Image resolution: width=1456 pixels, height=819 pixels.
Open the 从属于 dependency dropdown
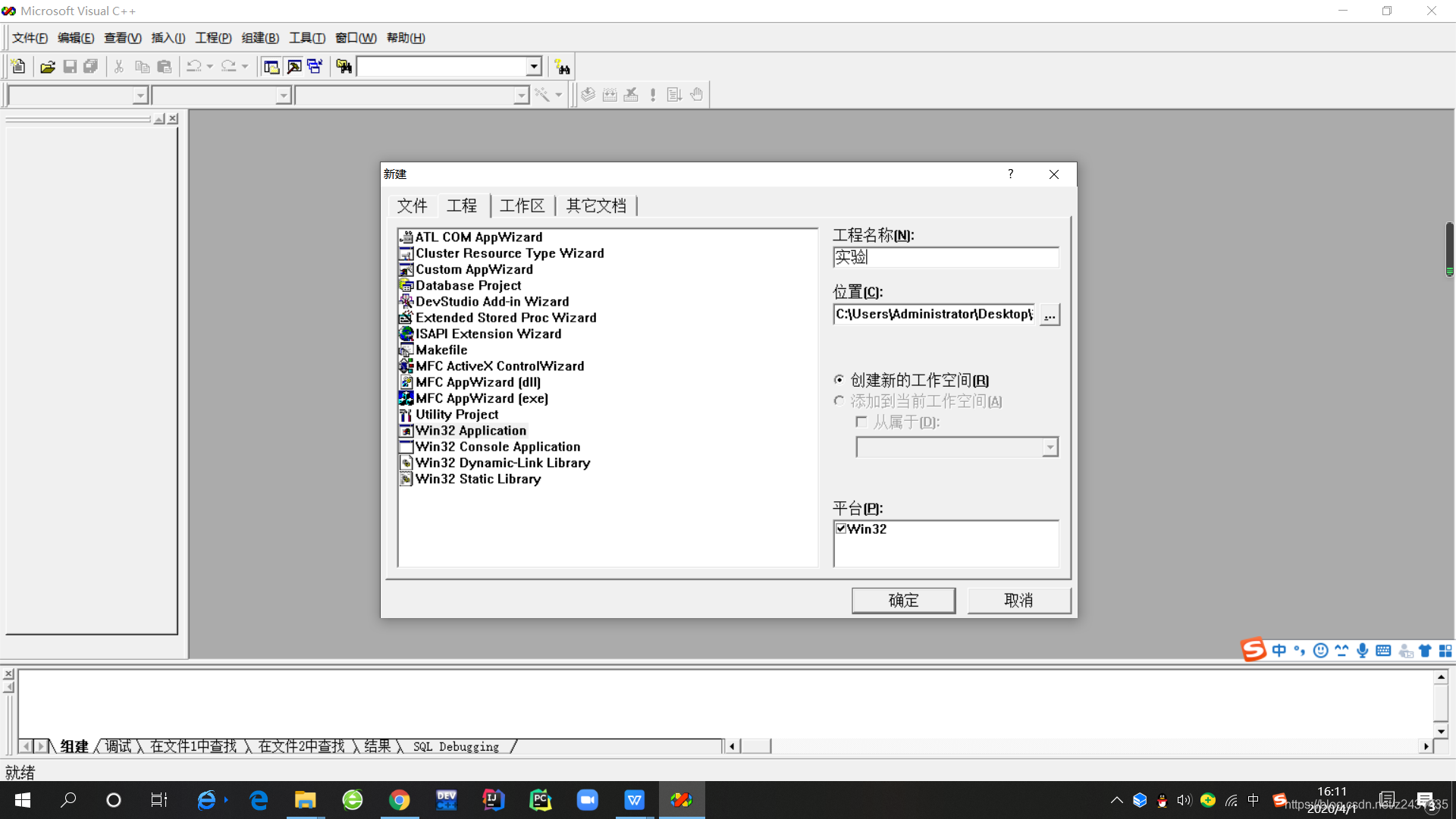click(1050, 447)
